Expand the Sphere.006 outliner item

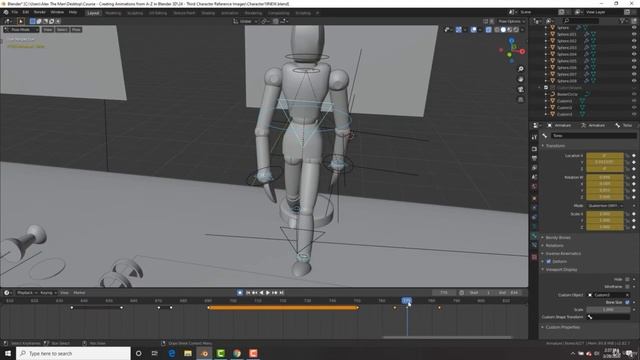[x=546, y=68]
